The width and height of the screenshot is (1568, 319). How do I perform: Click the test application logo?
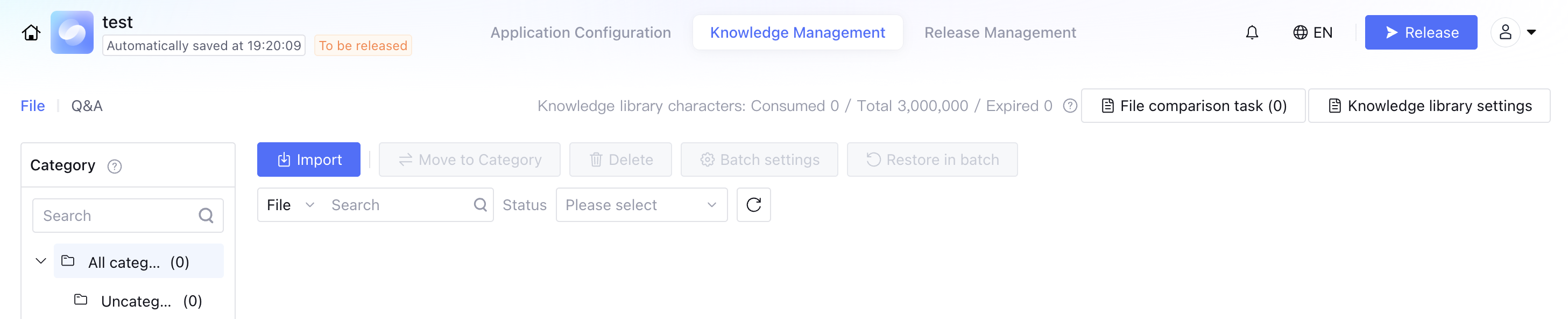(72, 32)
